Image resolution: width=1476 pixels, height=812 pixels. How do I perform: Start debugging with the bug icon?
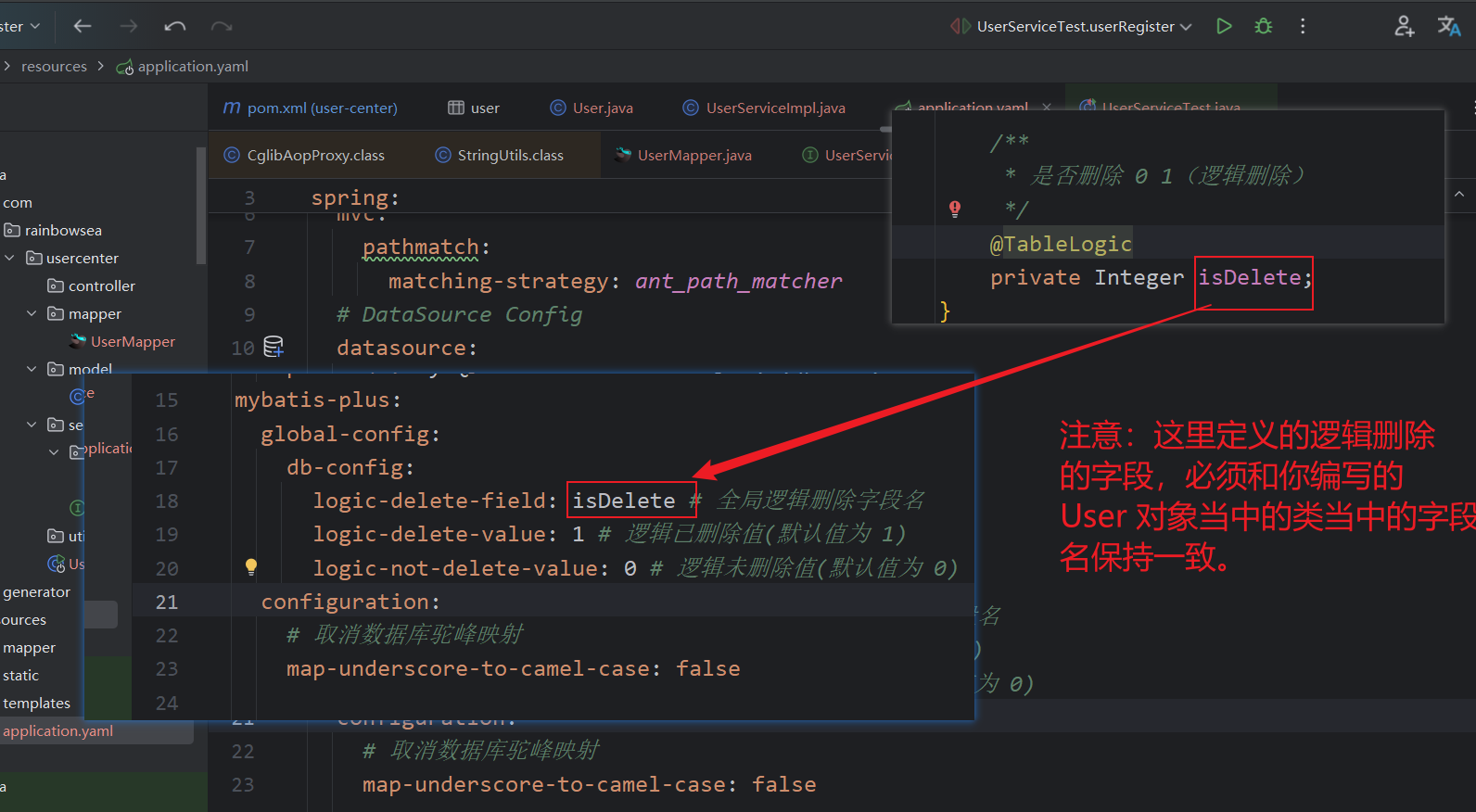pos(1264,26)
